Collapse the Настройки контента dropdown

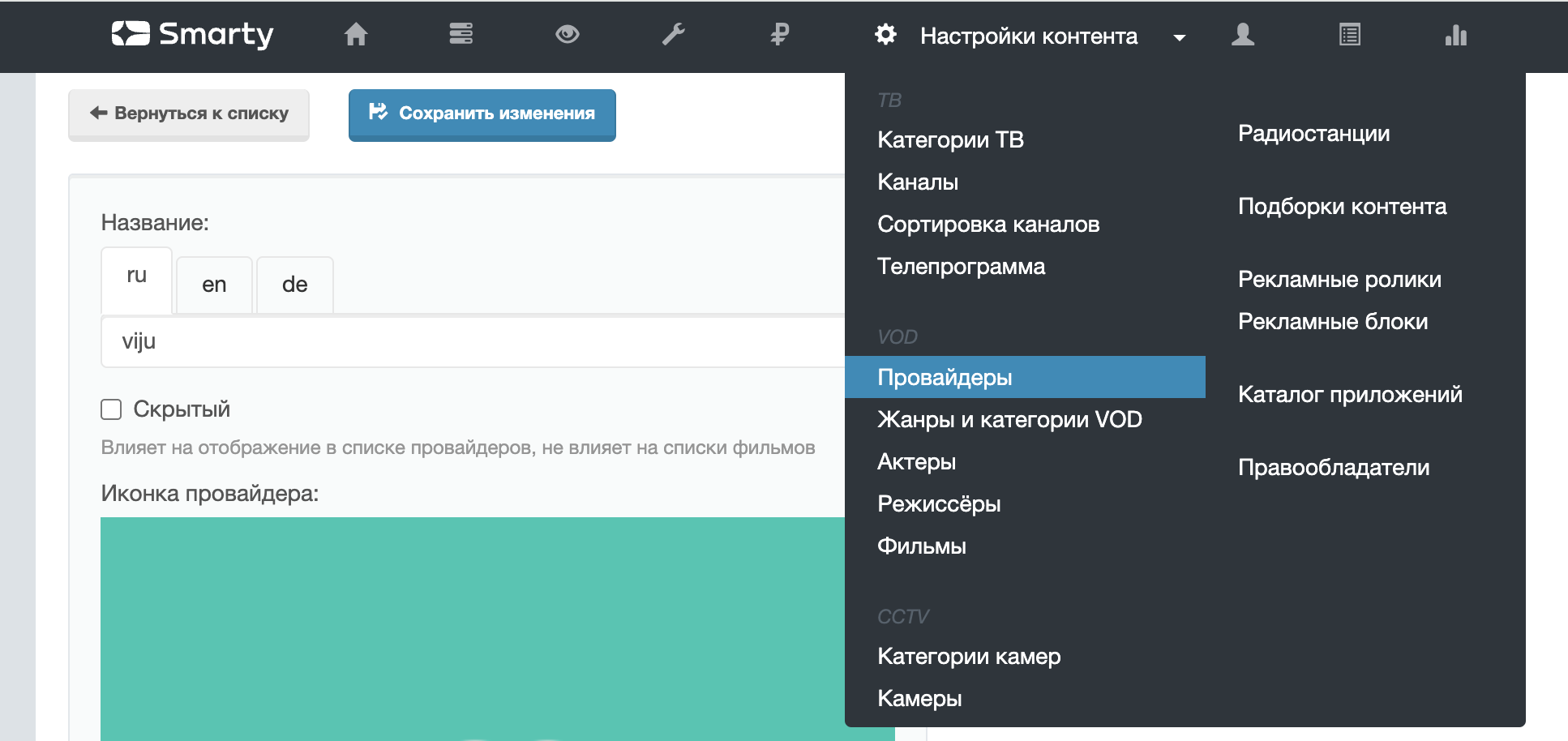pyautogui.click(x=1028, y=36)
